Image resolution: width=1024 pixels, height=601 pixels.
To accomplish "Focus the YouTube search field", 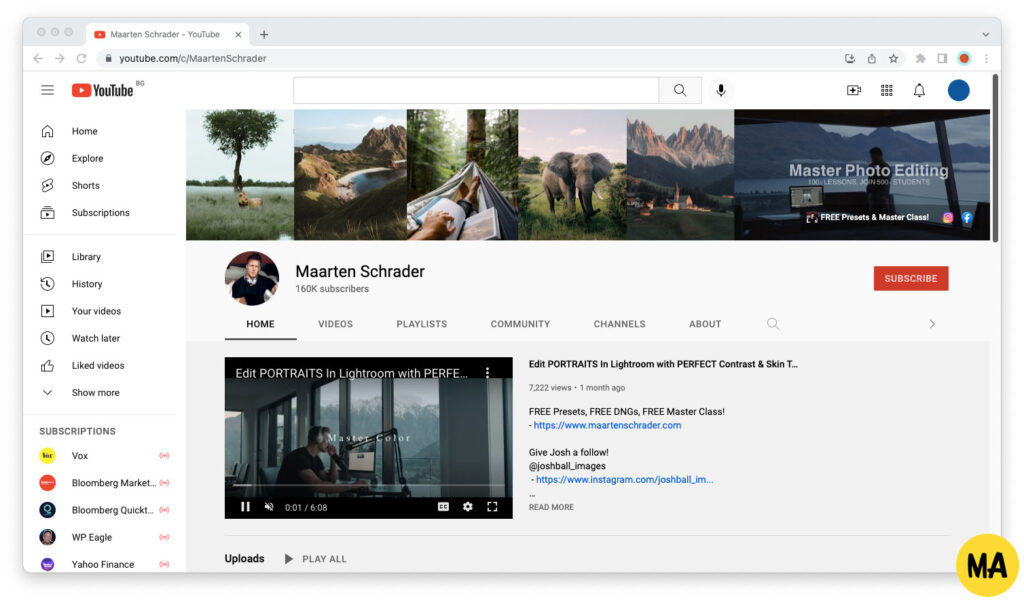I will tap(476, 90).
